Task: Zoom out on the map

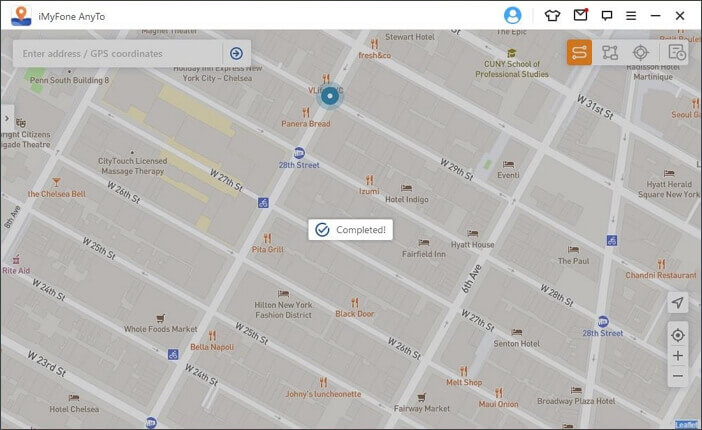Action: point(678,376)
